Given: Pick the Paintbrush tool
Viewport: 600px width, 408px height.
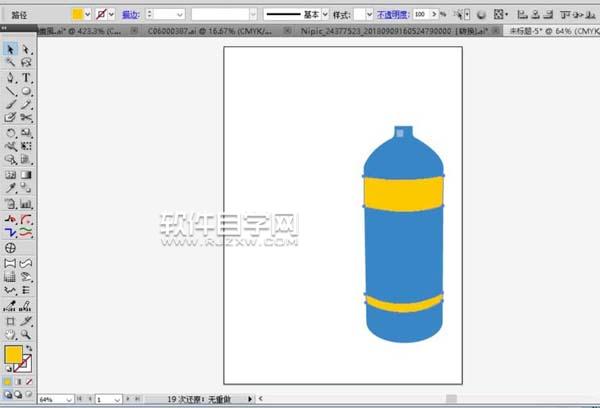Looking at the screenshot, I should click(x=10, y=104).
